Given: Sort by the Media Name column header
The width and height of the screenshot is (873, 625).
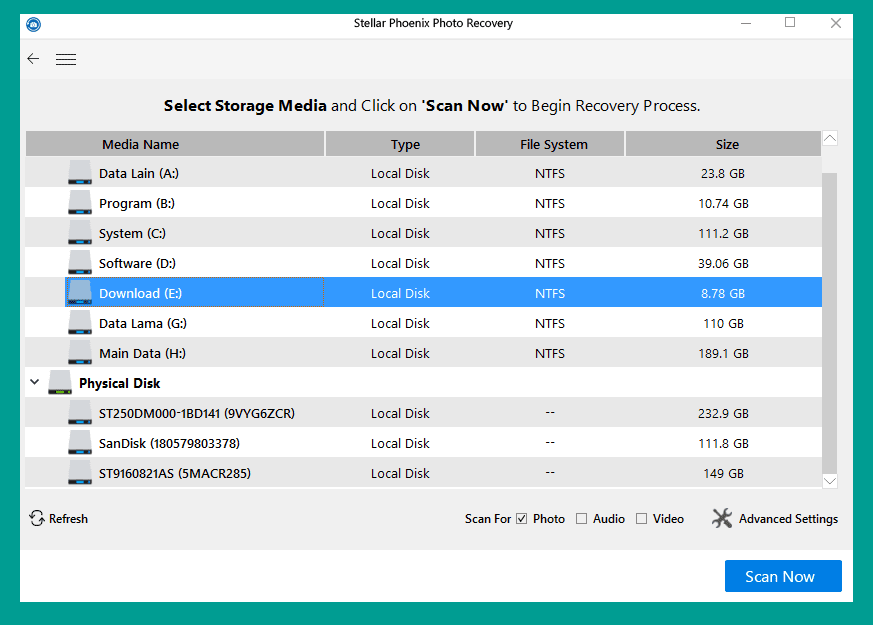Looking at the screenshot, I should (x=175, y=144).
